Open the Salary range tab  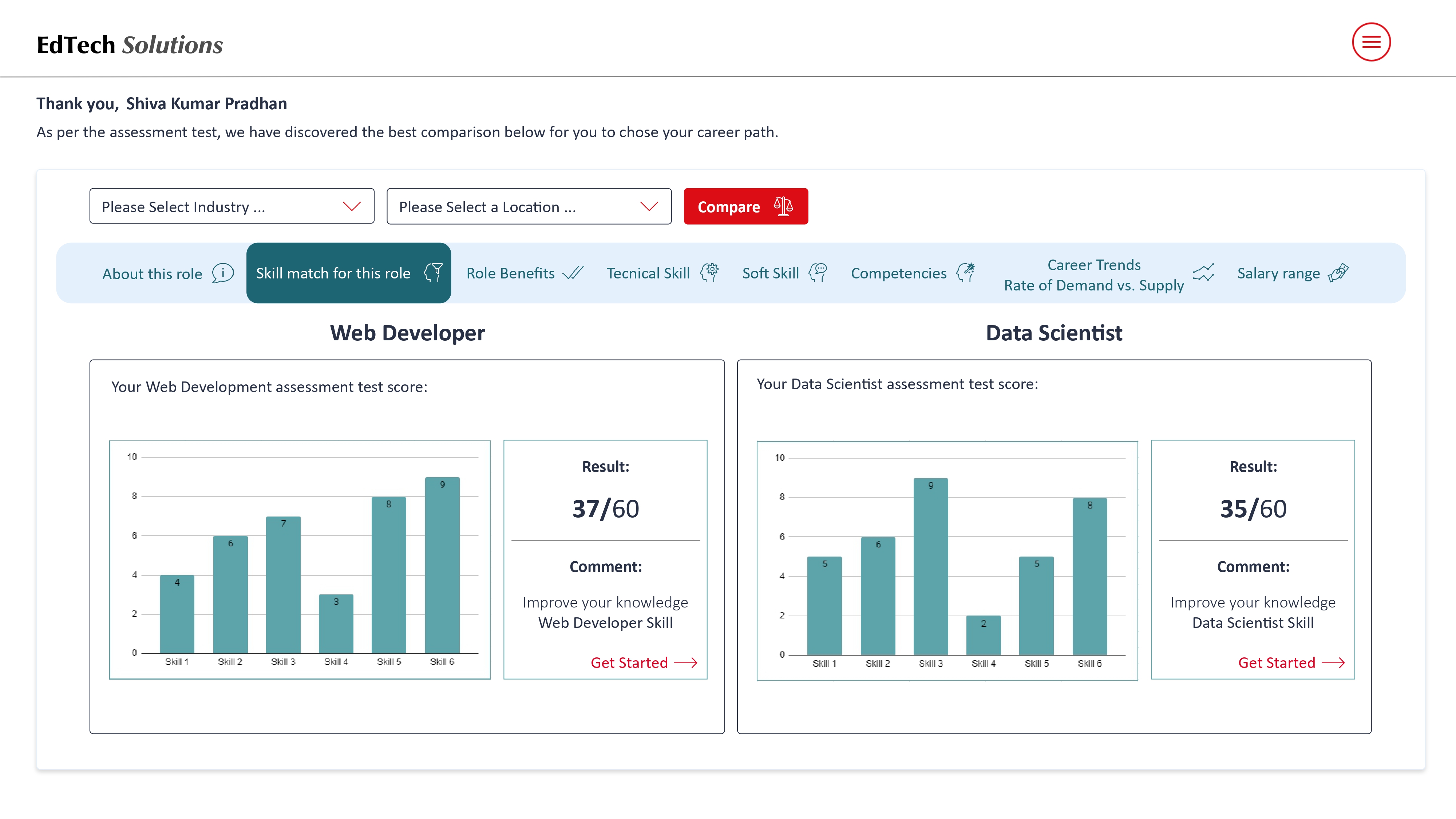point(1278,274)
